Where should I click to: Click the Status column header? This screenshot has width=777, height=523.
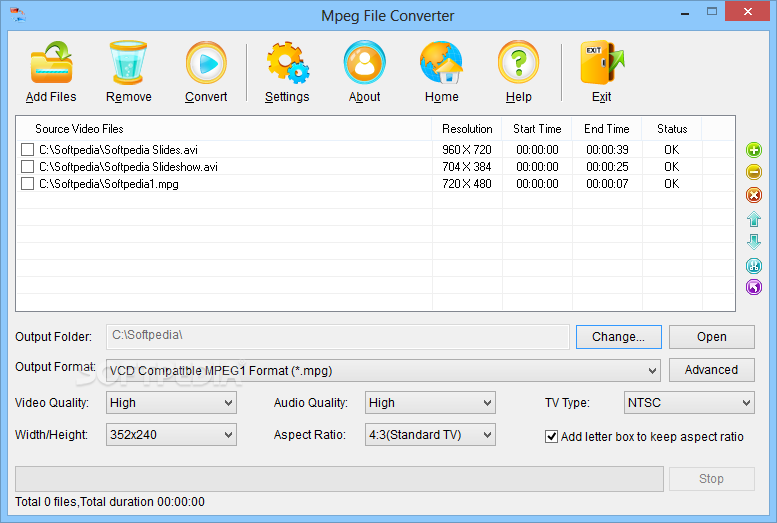pyautogui.click(x=672, y=129)
